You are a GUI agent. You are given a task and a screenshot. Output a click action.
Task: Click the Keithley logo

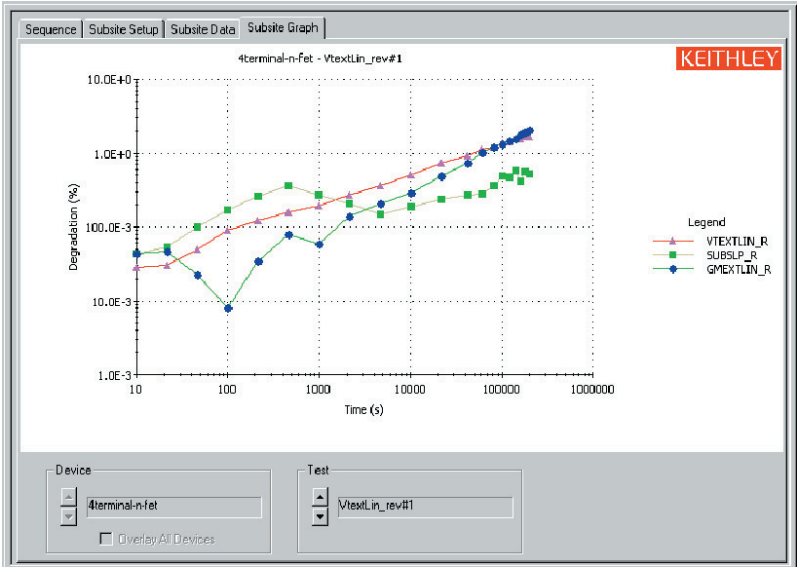tap(730, 59)
